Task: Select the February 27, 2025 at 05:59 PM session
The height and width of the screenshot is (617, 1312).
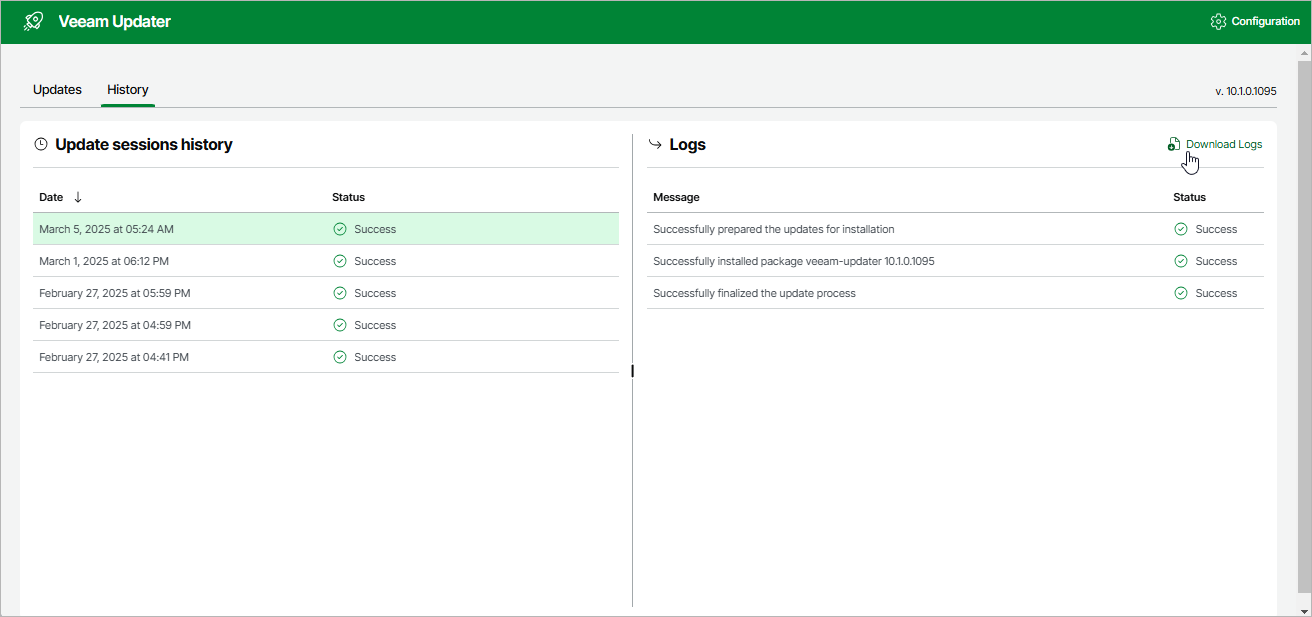Action: (326, 293)
